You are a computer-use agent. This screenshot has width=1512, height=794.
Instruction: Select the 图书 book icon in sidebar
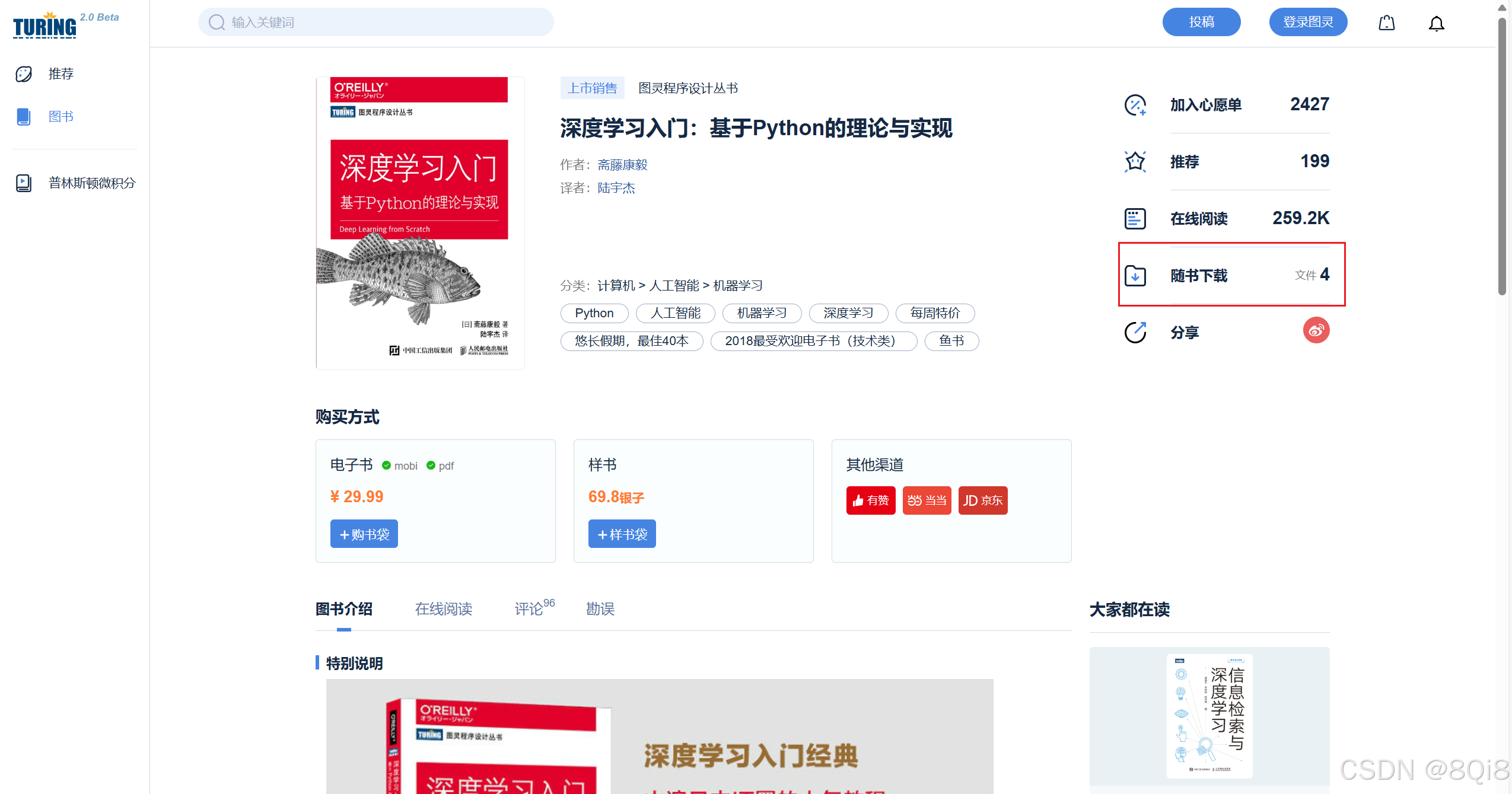24,117
